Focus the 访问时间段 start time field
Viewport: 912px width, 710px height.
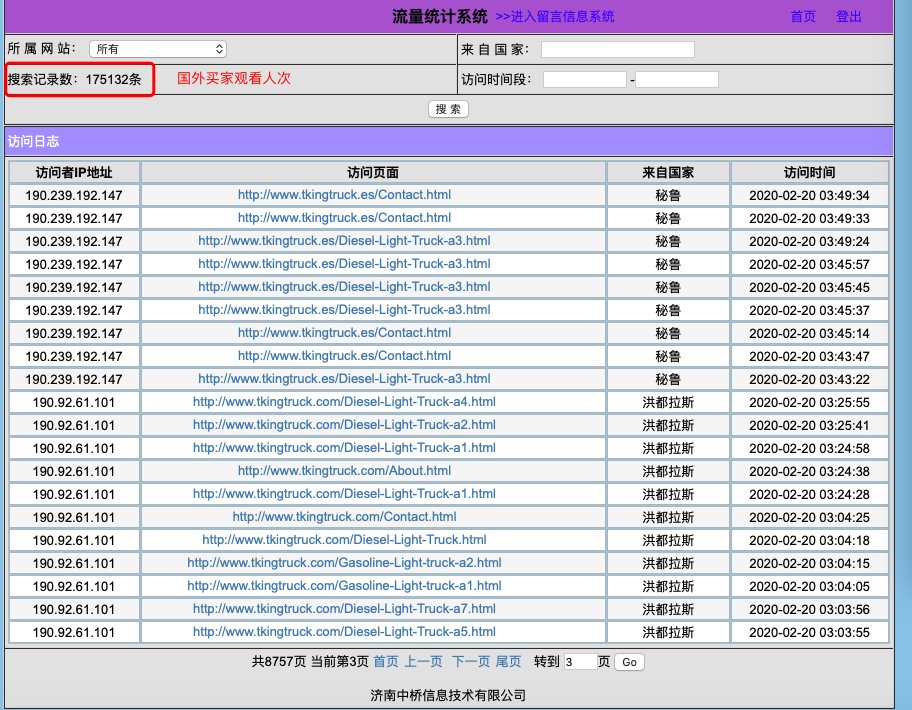coord(585,80)
